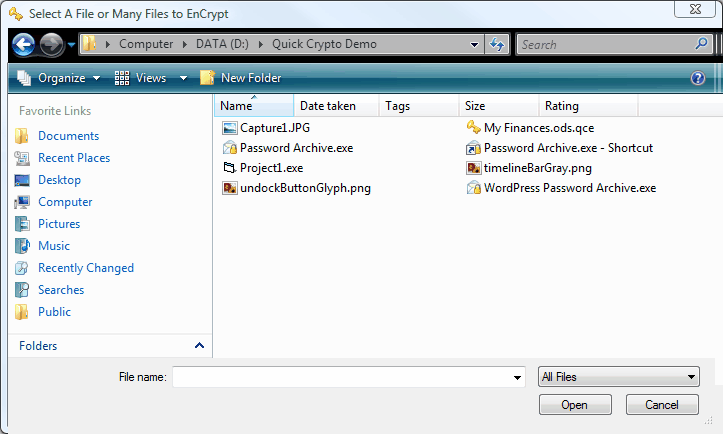The height and width of the screenshot is (434, 723).
Task: Click the Refresh button
Action: click(497, 44)
